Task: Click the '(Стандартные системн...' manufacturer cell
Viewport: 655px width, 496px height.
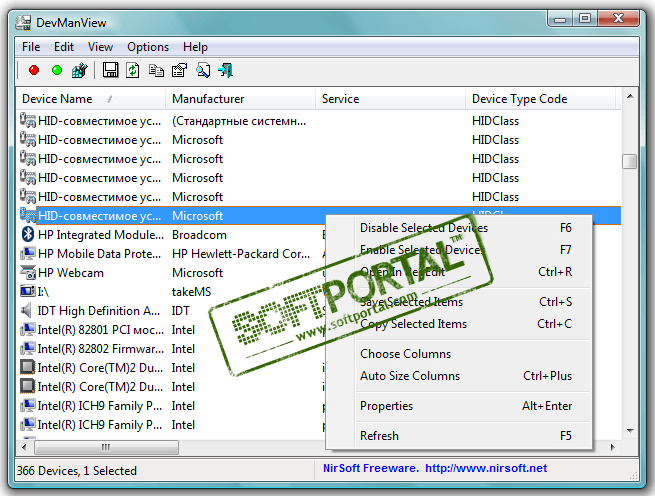Action: click(239, 121)
